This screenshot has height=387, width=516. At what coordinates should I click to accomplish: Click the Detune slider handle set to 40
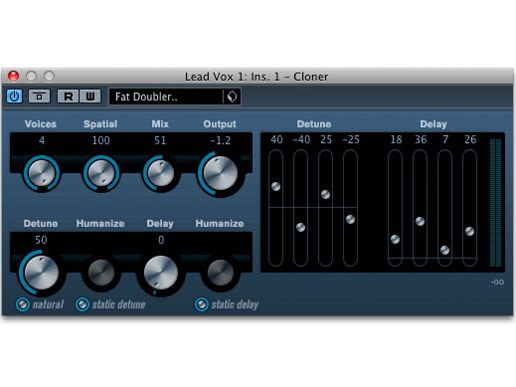pyautogui.click(x=276, y=186)
